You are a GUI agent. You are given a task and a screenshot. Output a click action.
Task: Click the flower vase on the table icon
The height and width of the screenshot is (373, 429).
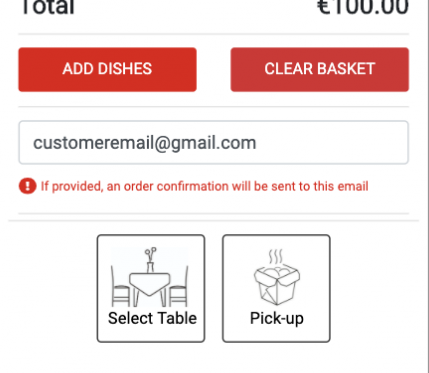[150, 260]
